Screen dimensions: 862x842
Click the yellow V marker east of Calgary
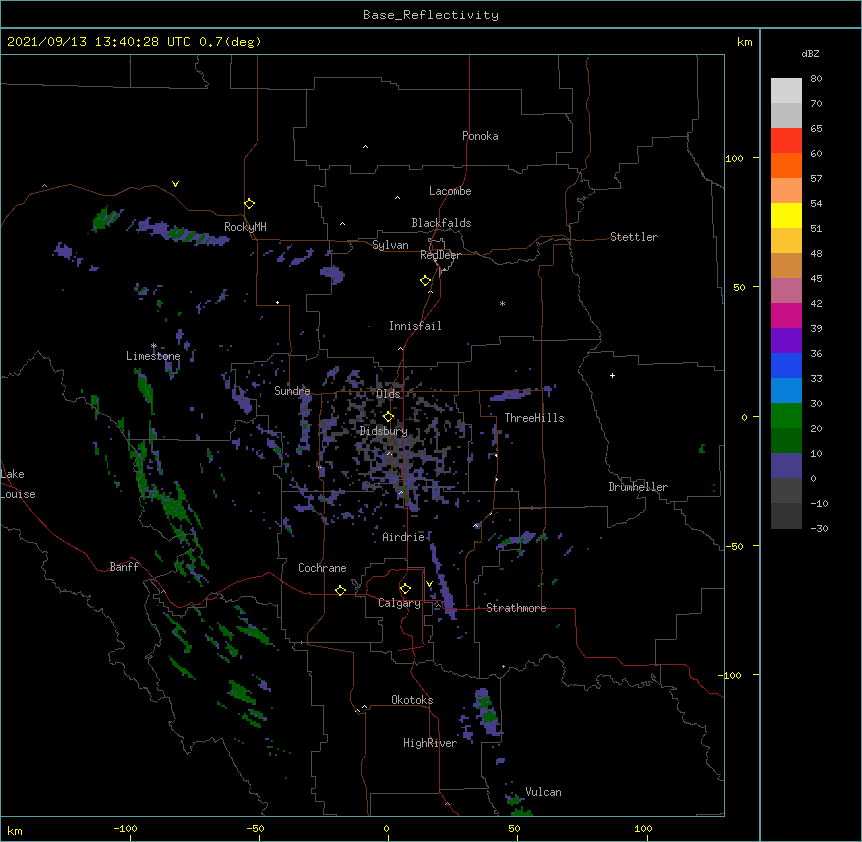pos(429,584)
